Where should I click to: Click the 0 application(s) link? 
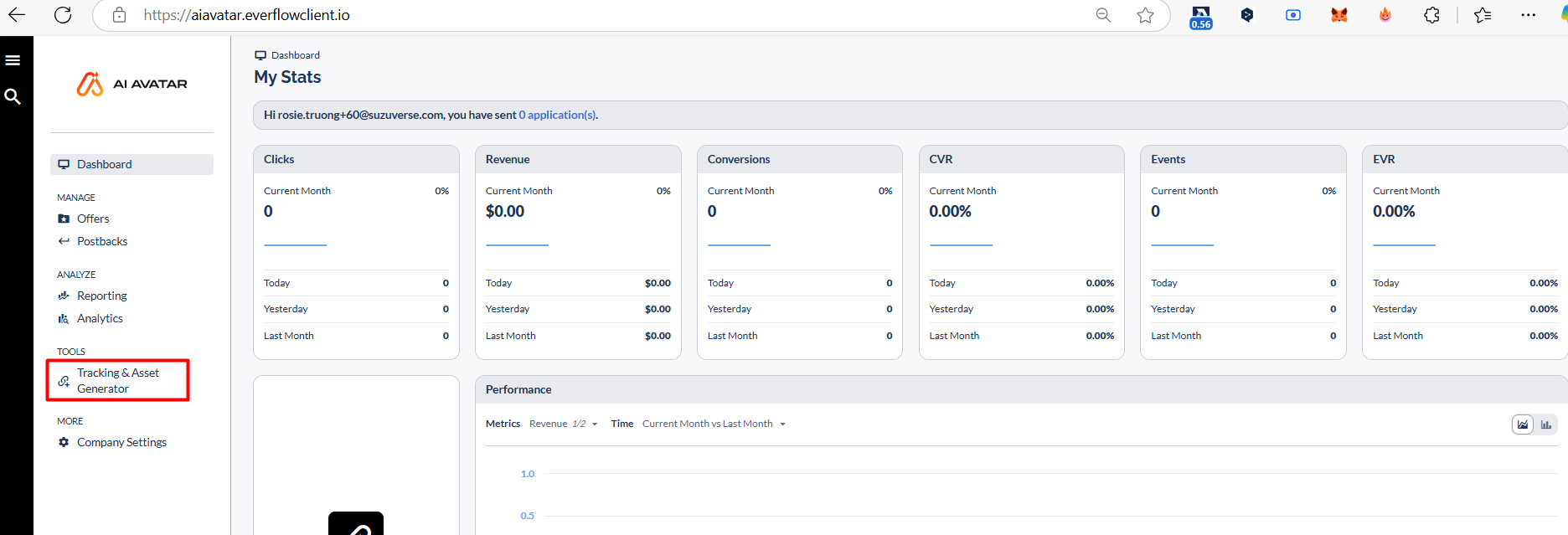(x=557, y=115)
